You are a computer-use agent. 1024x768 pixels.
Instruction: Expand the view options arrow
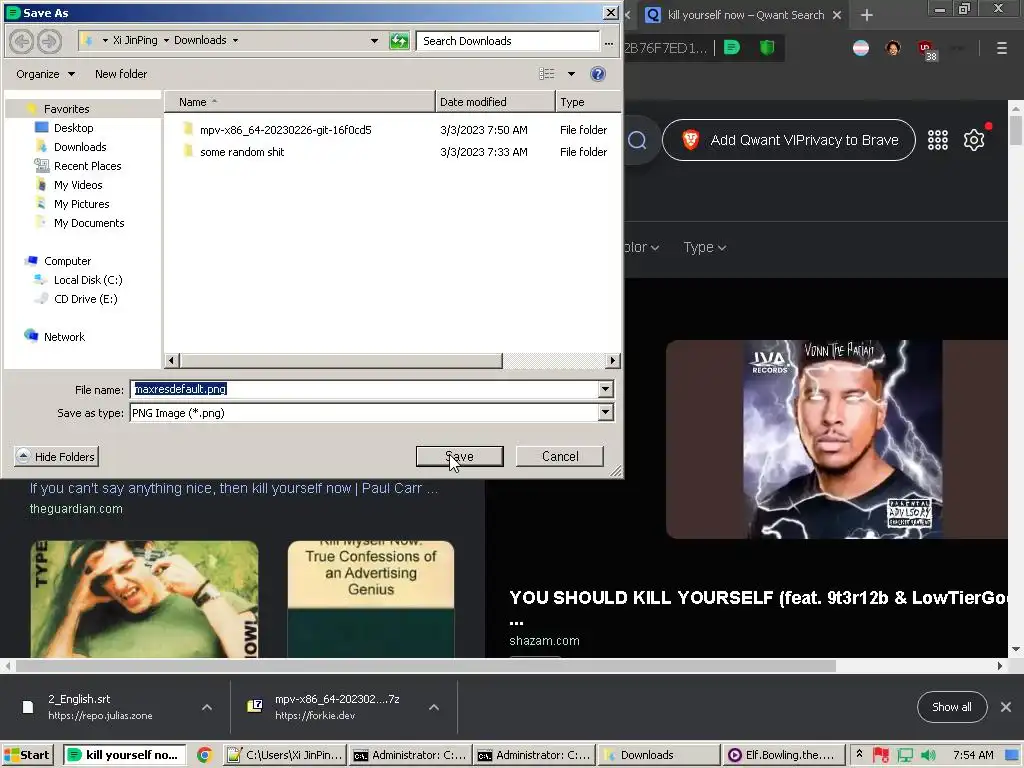point(571,74)
